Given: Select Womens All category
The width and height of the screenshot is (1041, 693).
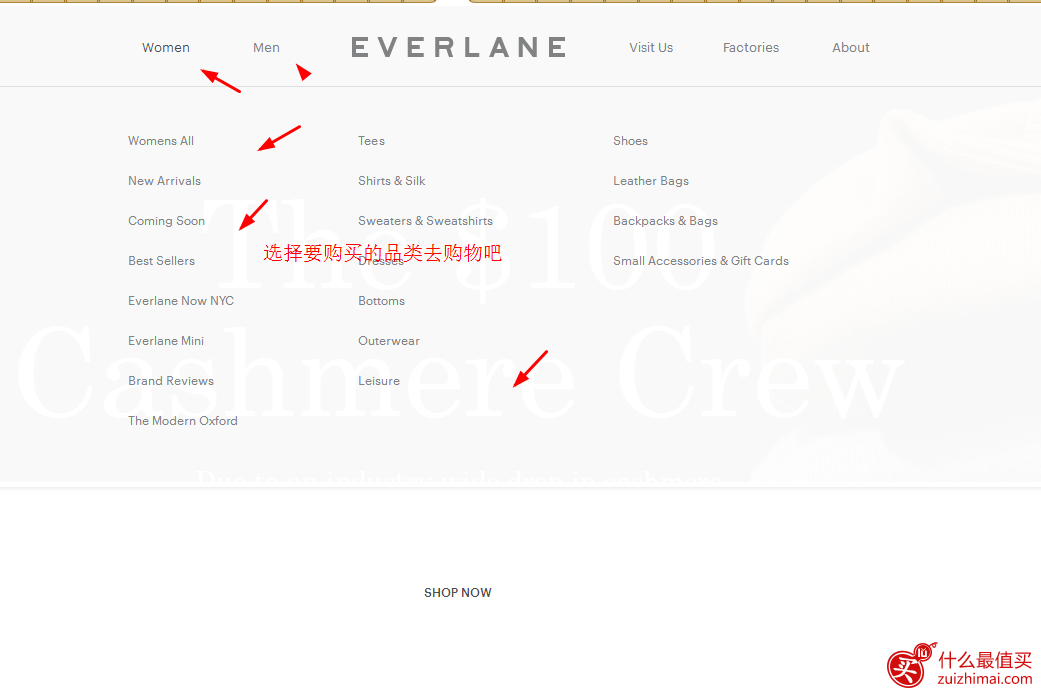Looking at the screenshot, I should point(161,141).
